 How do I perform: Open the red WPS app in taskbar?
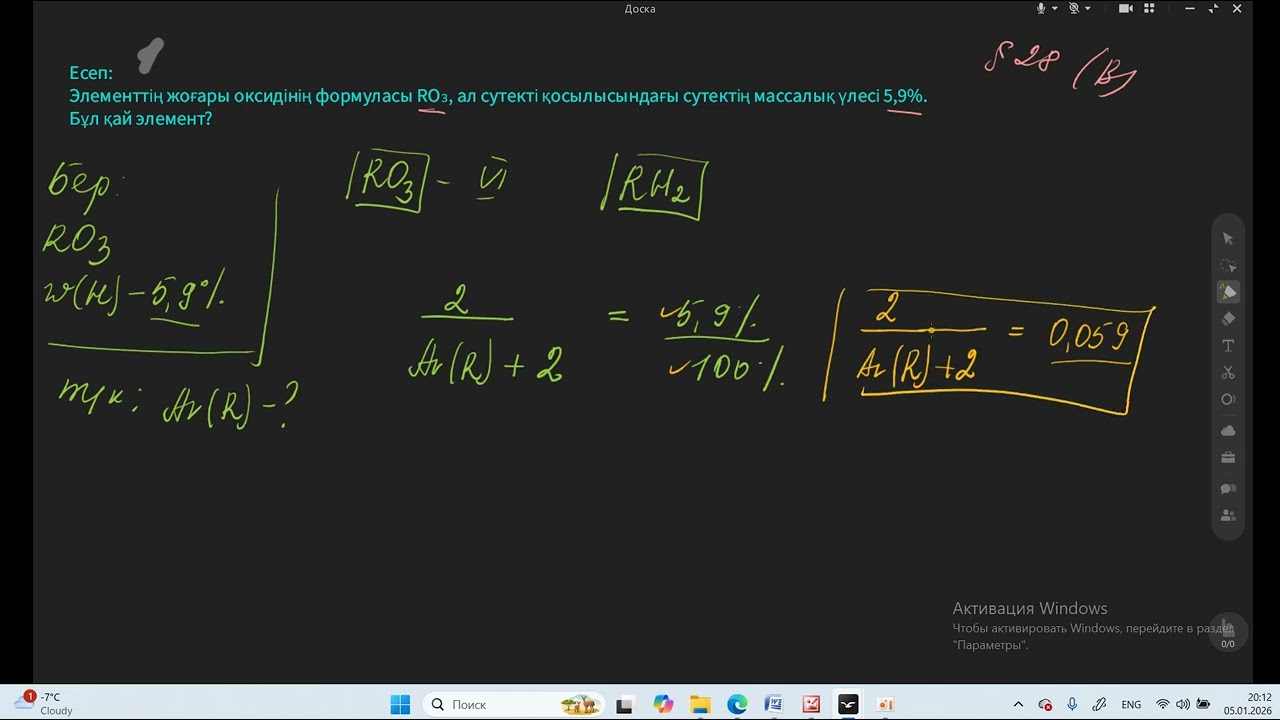click(811, 704)
